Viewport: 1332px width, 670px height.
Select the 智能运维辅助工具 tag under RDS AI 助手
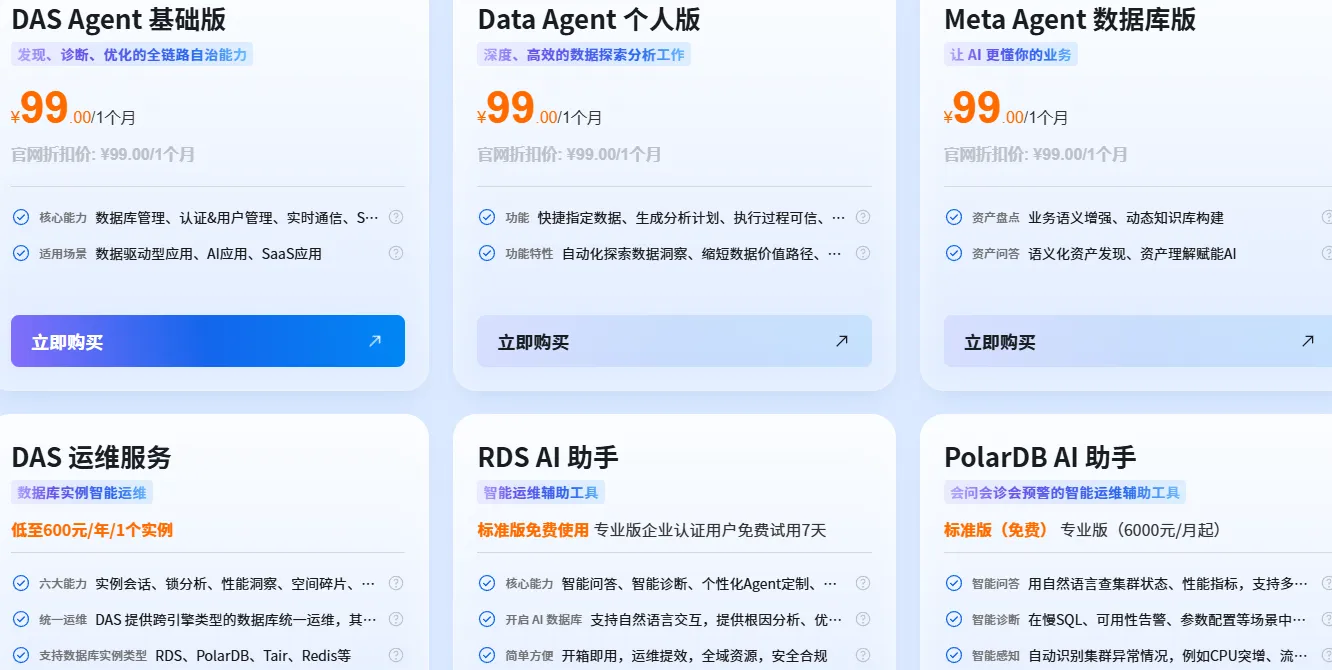pos(541,492)
